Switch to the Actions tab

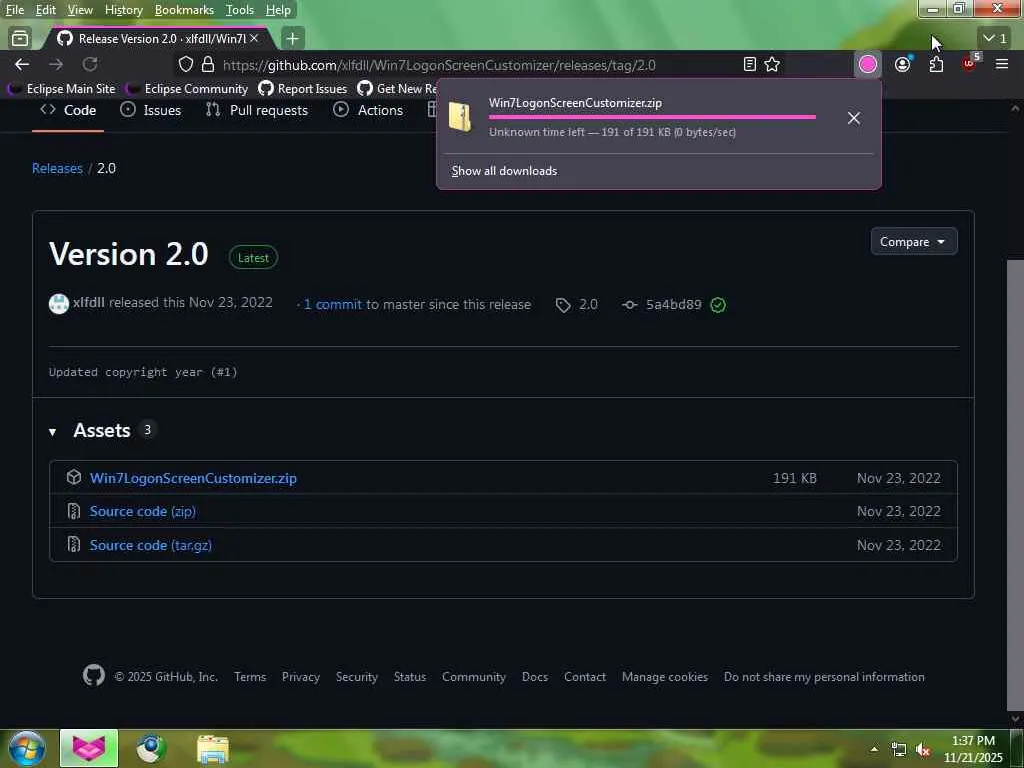(368, 110)
